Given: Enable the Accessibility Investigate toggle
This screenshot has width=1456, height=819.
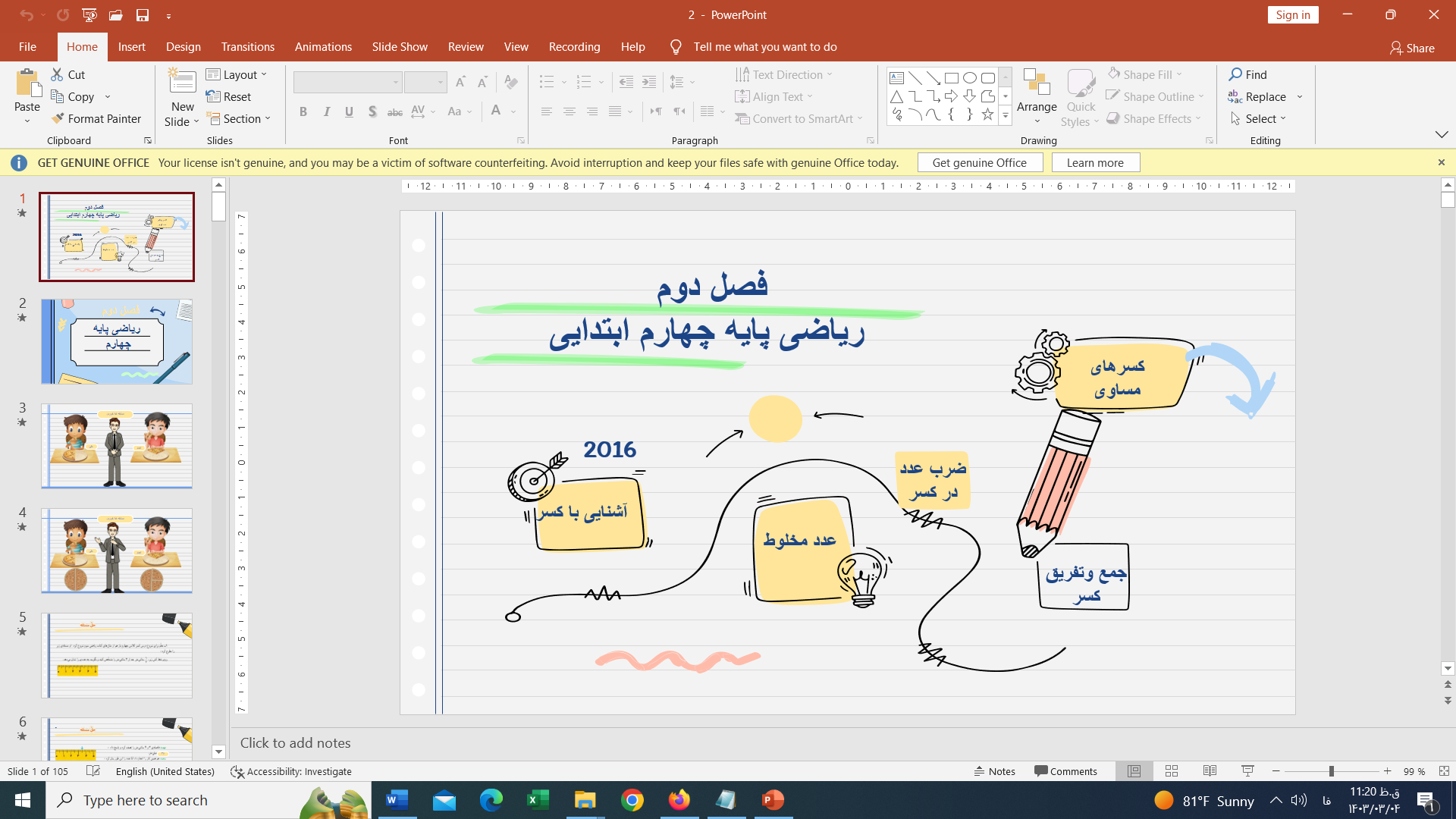Looking at the screenshot, I should 291,771.
